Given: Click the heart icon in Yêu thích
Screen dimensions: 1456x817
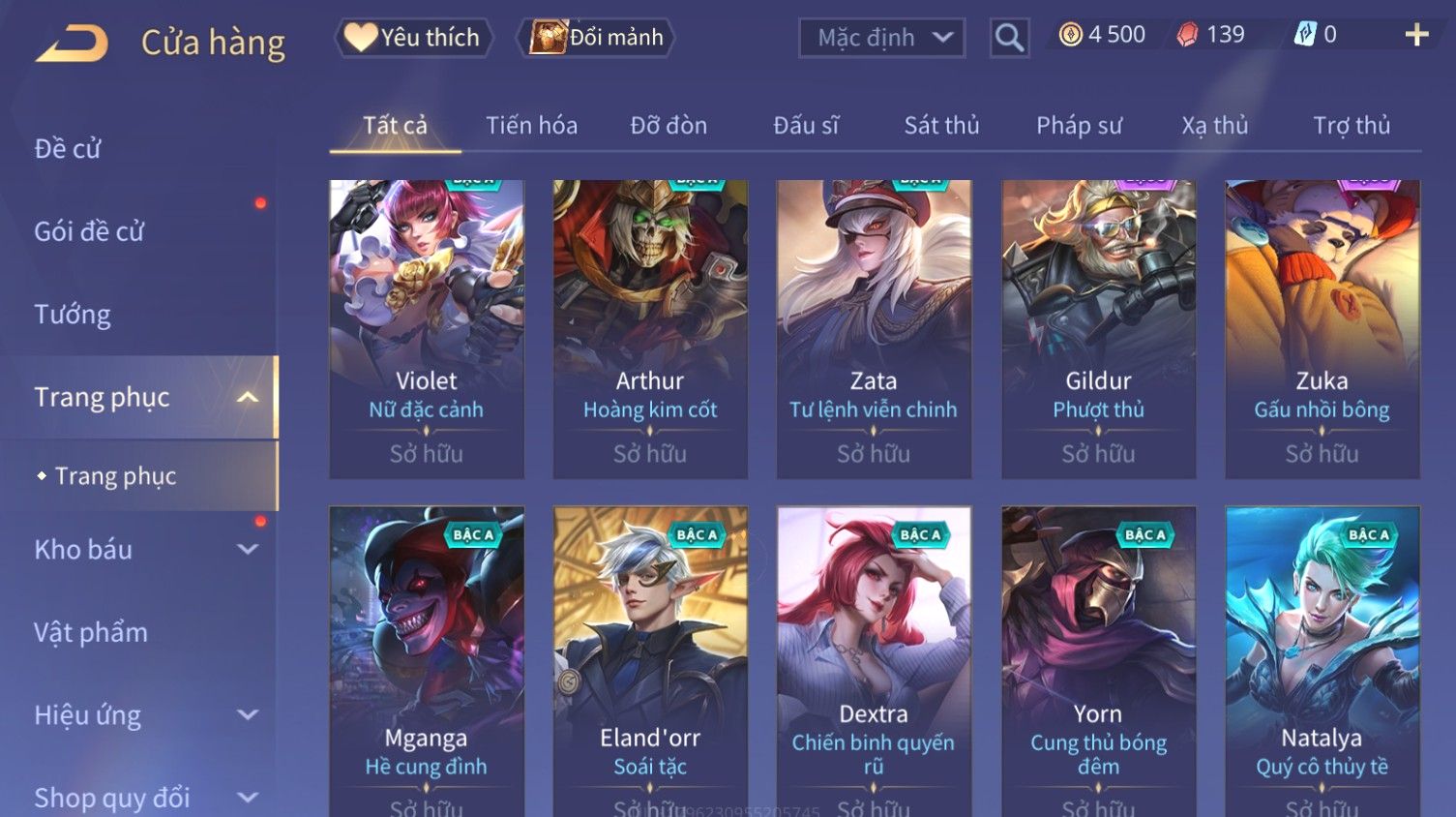Looking at the screenshot, I should [x=361, y=38].
